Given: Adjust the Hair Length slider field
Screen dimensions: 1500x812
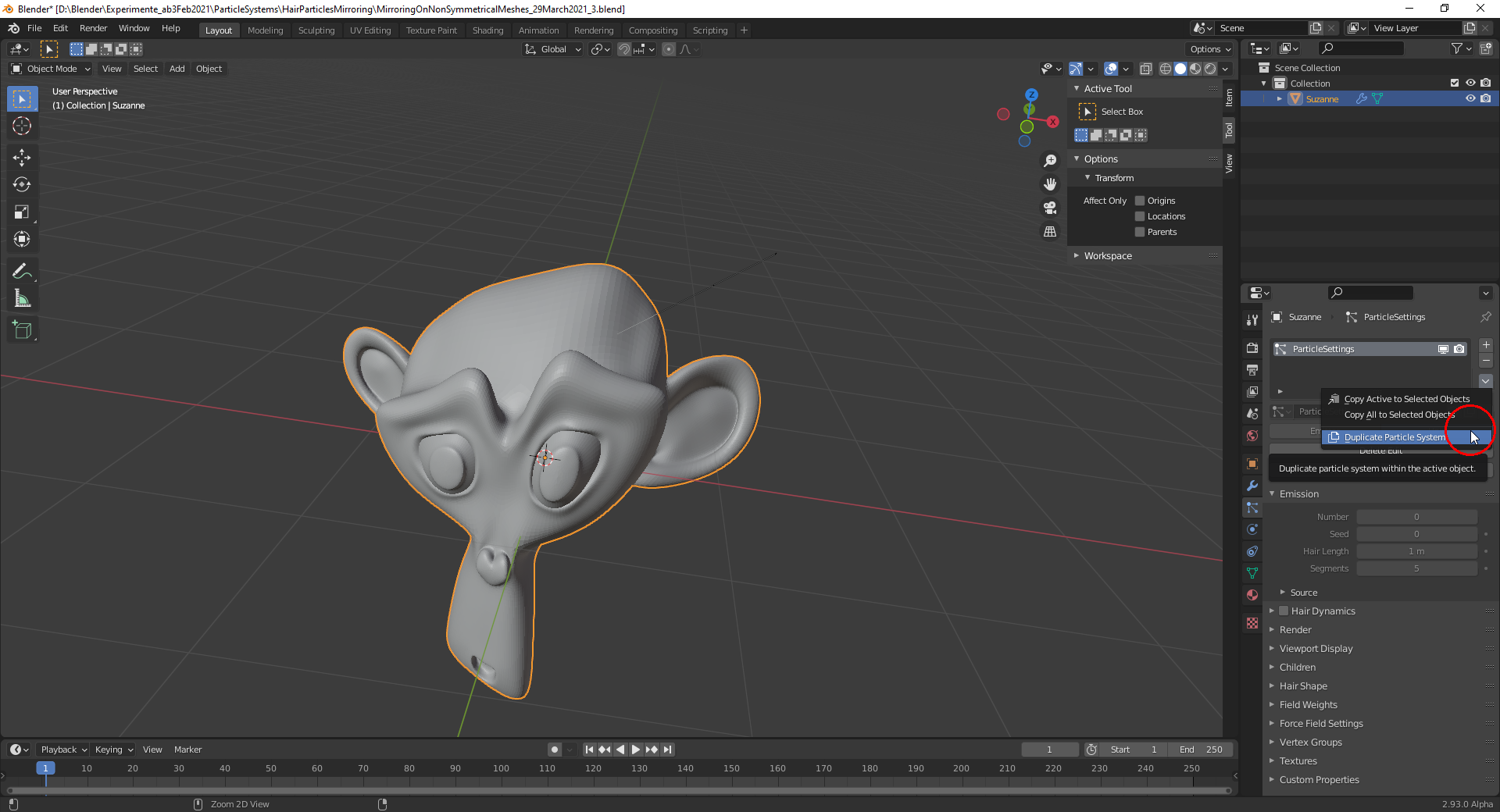Looking at the screenshot, I should (1416, 551).
